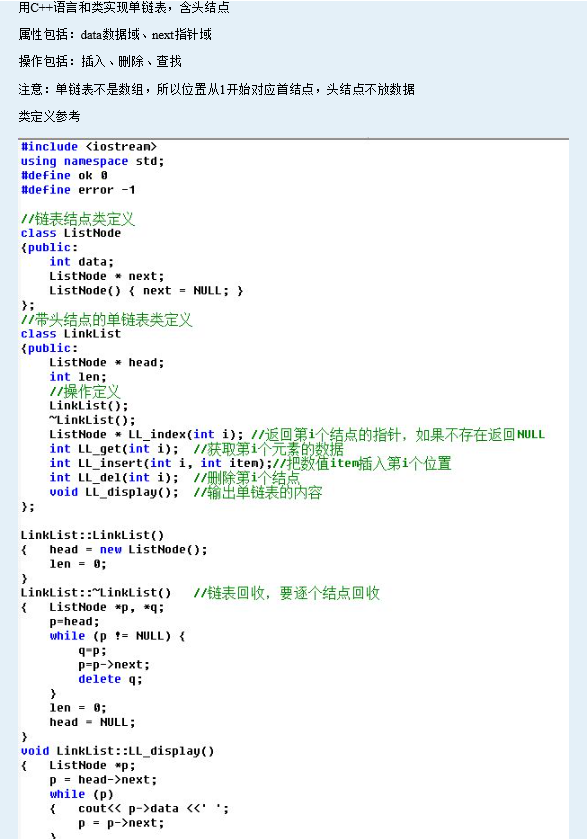Viewport: 587px width, 839px height.
Task: Click the 'p = head->next;' statement
Action: coord(103,780)
